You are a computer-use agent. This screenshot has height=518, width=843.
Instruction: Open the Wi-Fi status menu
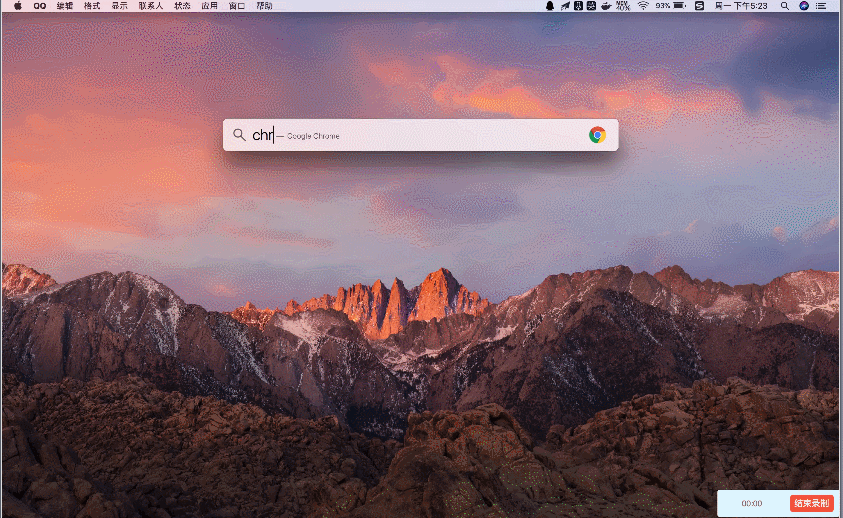click(x=643, y=6)
